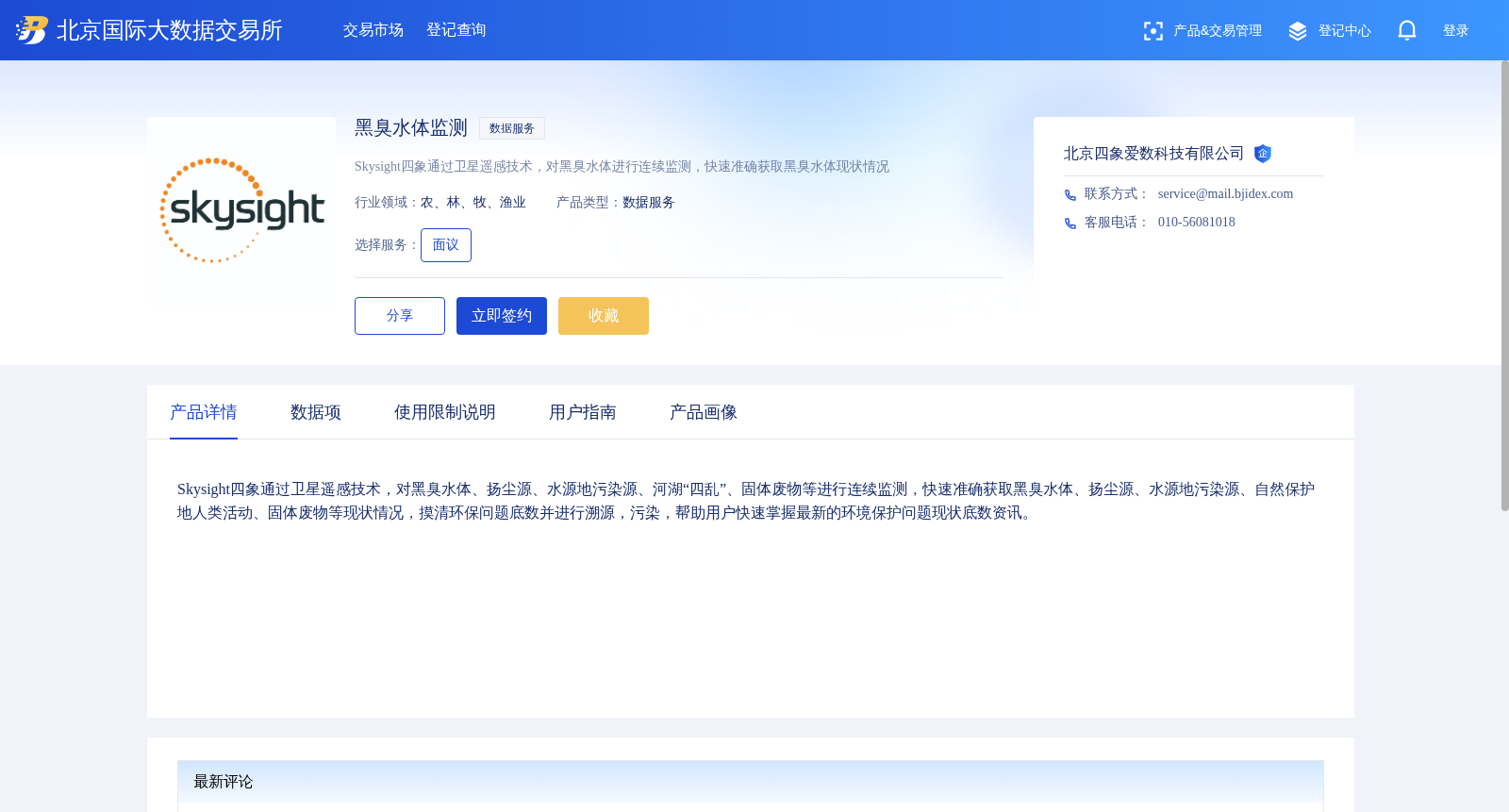Select the 面议 service option
Viewport: 1509px width, 812px height.
[x=446, y=245]
